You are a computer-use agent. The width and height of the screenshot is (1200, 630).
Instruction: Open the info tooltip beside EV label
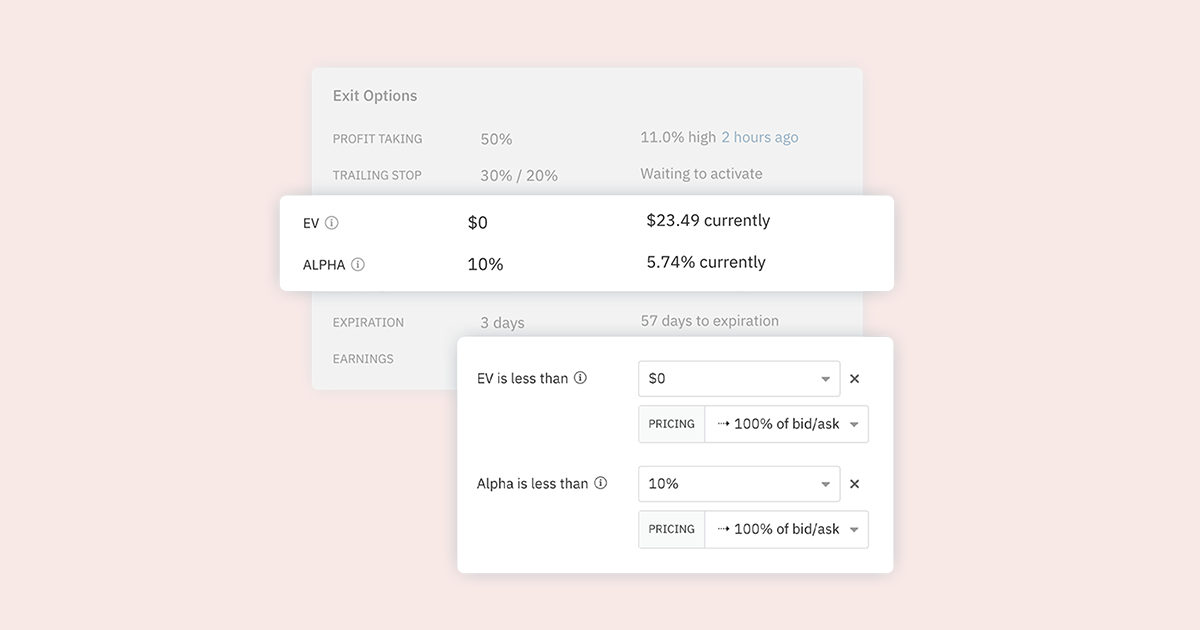click(331, 222)
